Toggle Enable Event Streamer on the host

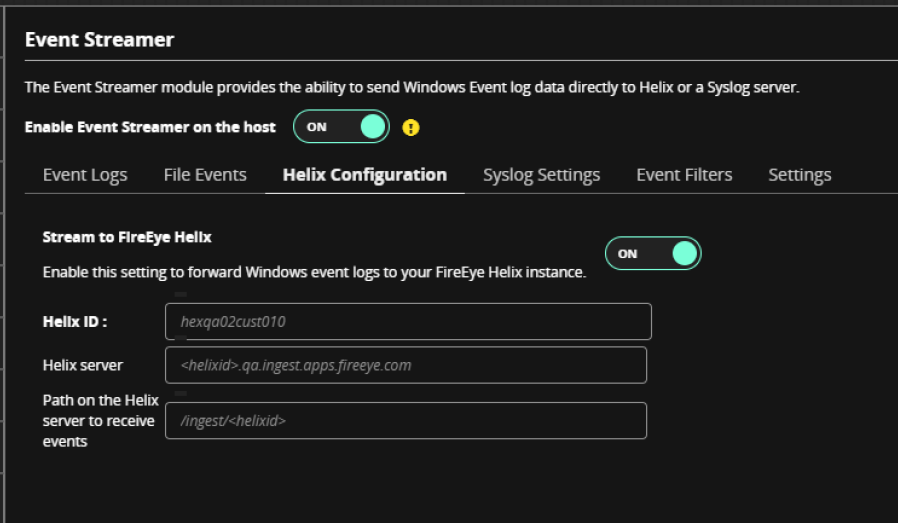pos(341,127)
